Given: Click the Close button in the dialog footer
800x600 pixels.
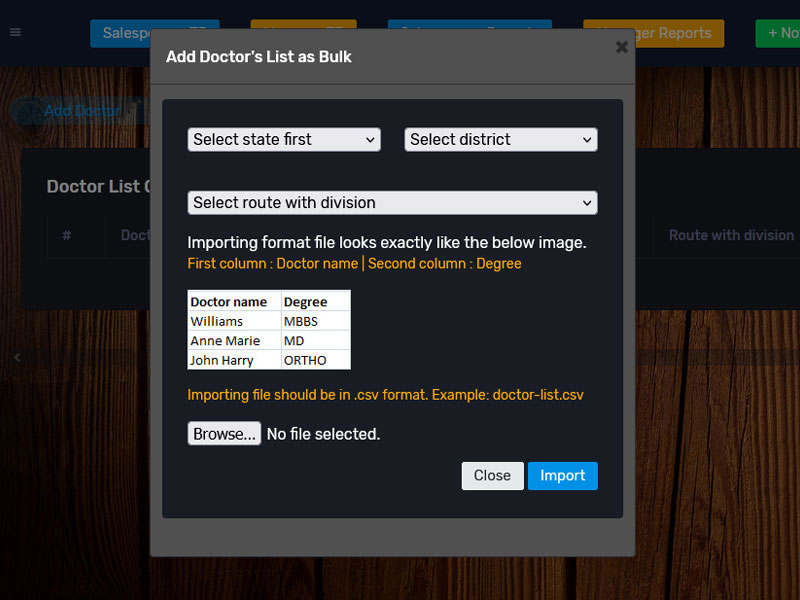Looking at the screenshot, I should coord(492,476).
